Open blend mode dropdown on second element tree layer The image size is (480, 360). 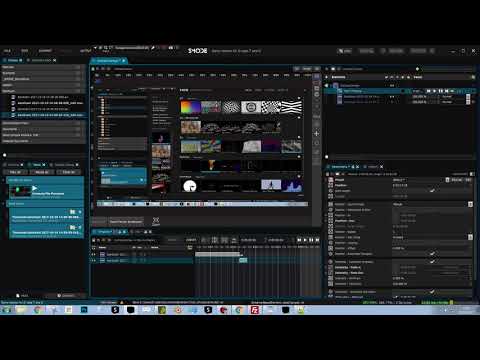click(468, 97)
